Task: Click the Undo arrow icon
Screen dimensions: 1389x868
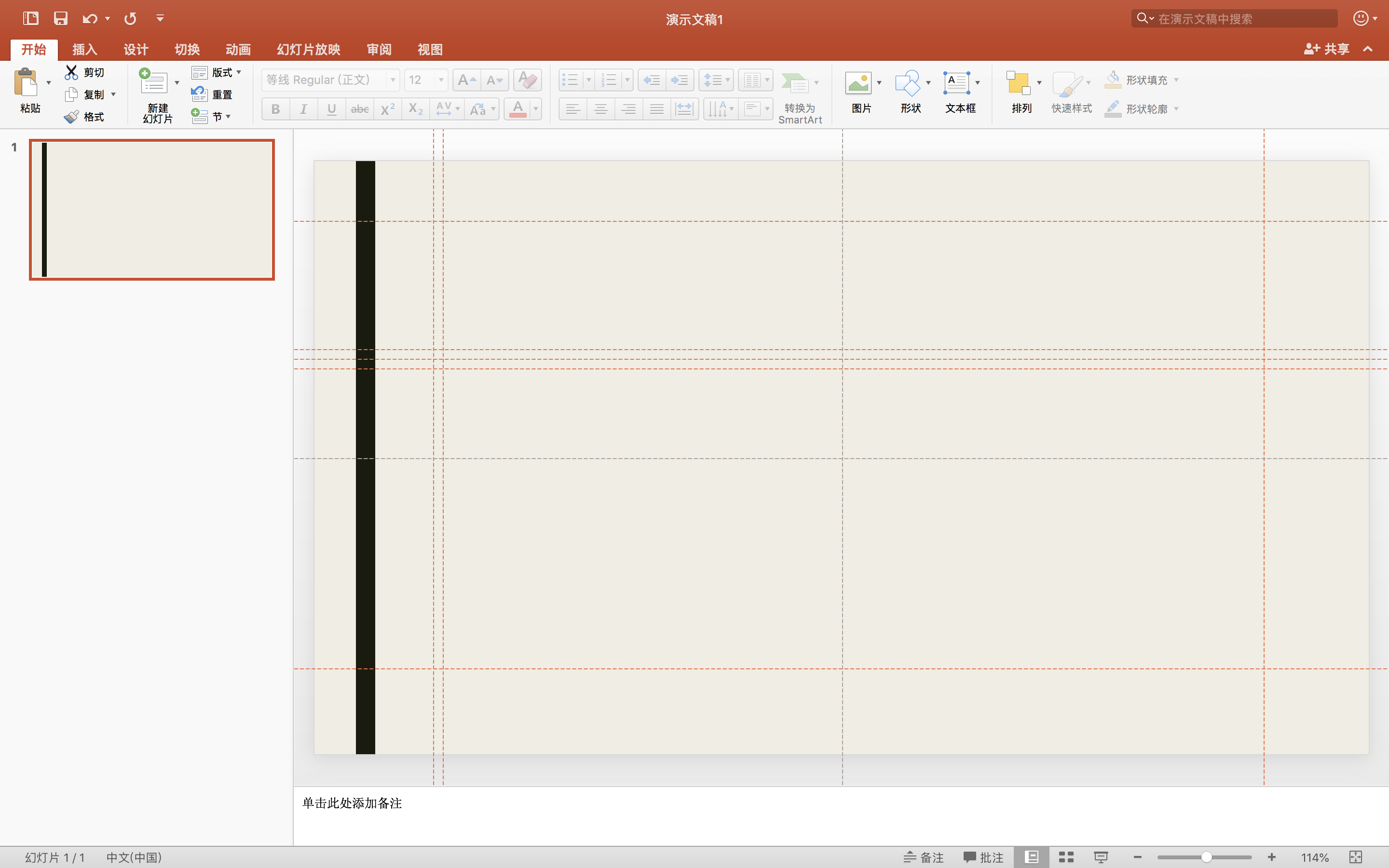Action: click(x=89, y=18)
